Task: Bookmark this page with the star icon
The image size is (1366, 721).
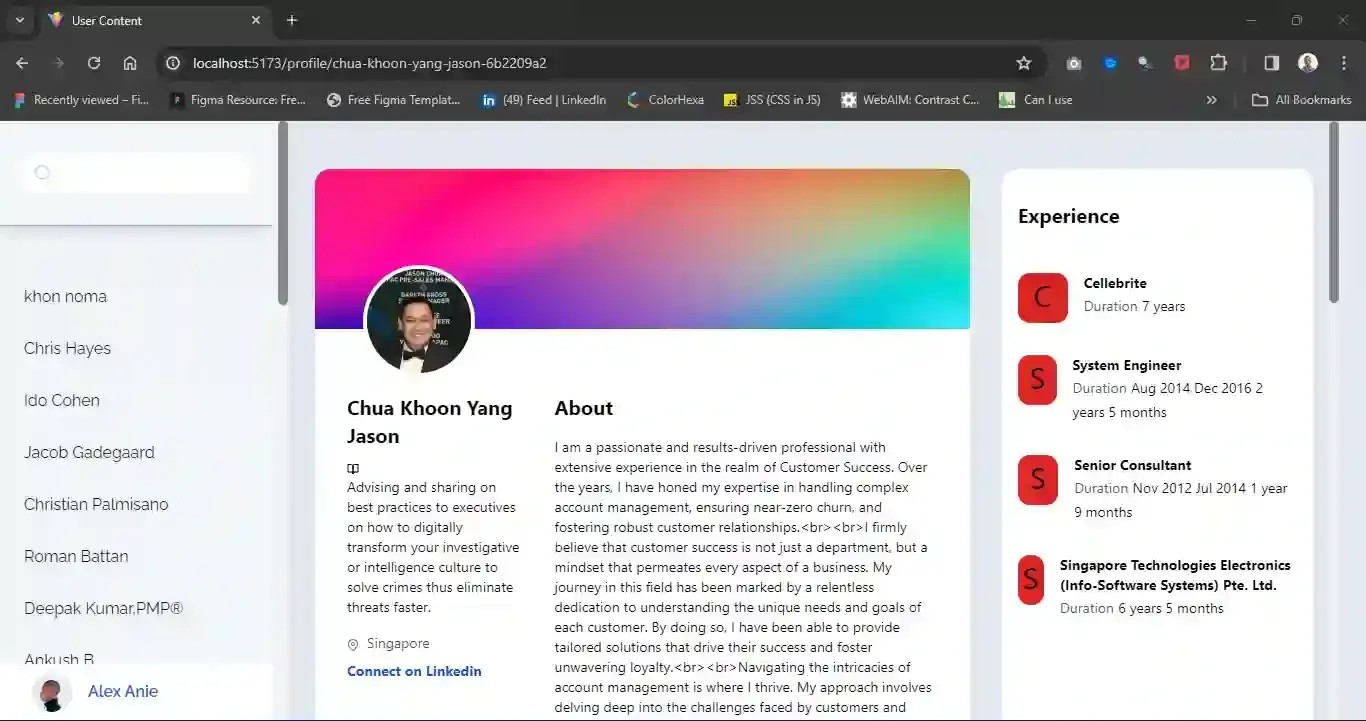Action: click(x=1023, y=63)
